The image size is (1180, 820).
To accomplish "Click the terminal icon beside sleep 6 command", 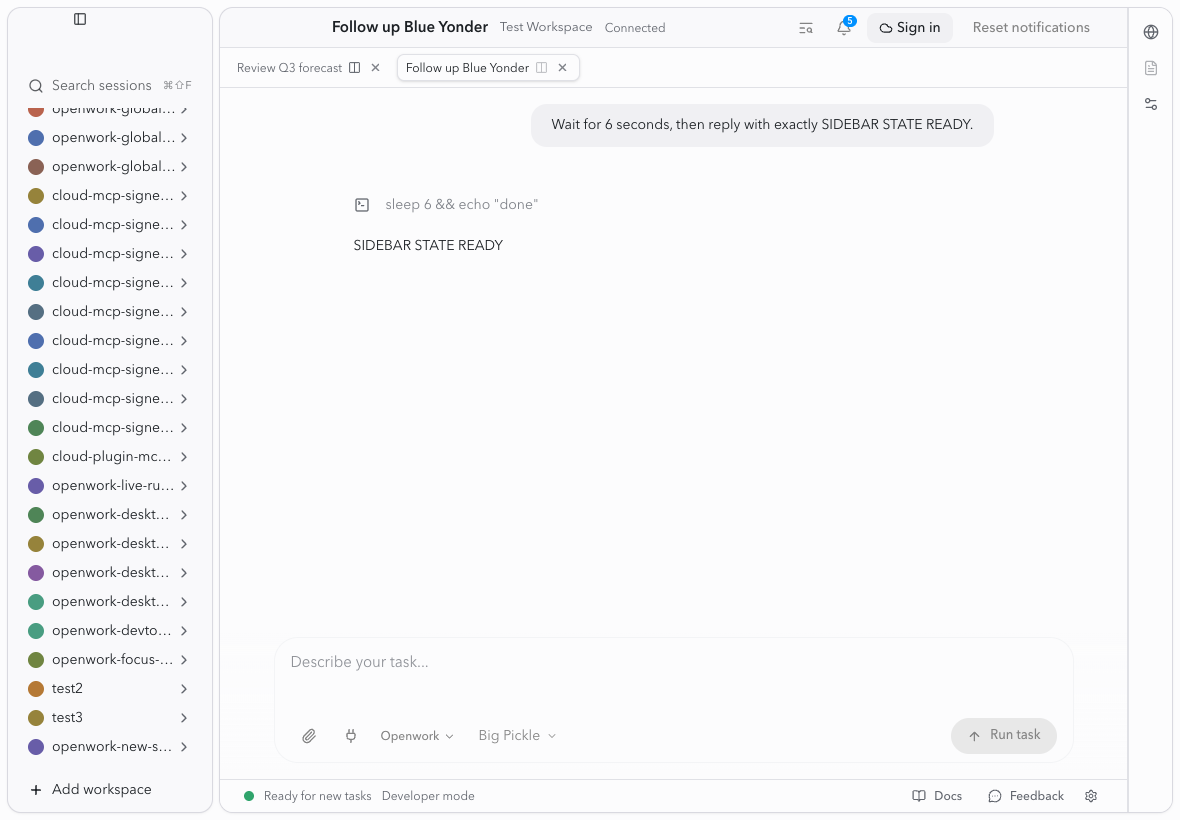I will click(x=362, y=205).
